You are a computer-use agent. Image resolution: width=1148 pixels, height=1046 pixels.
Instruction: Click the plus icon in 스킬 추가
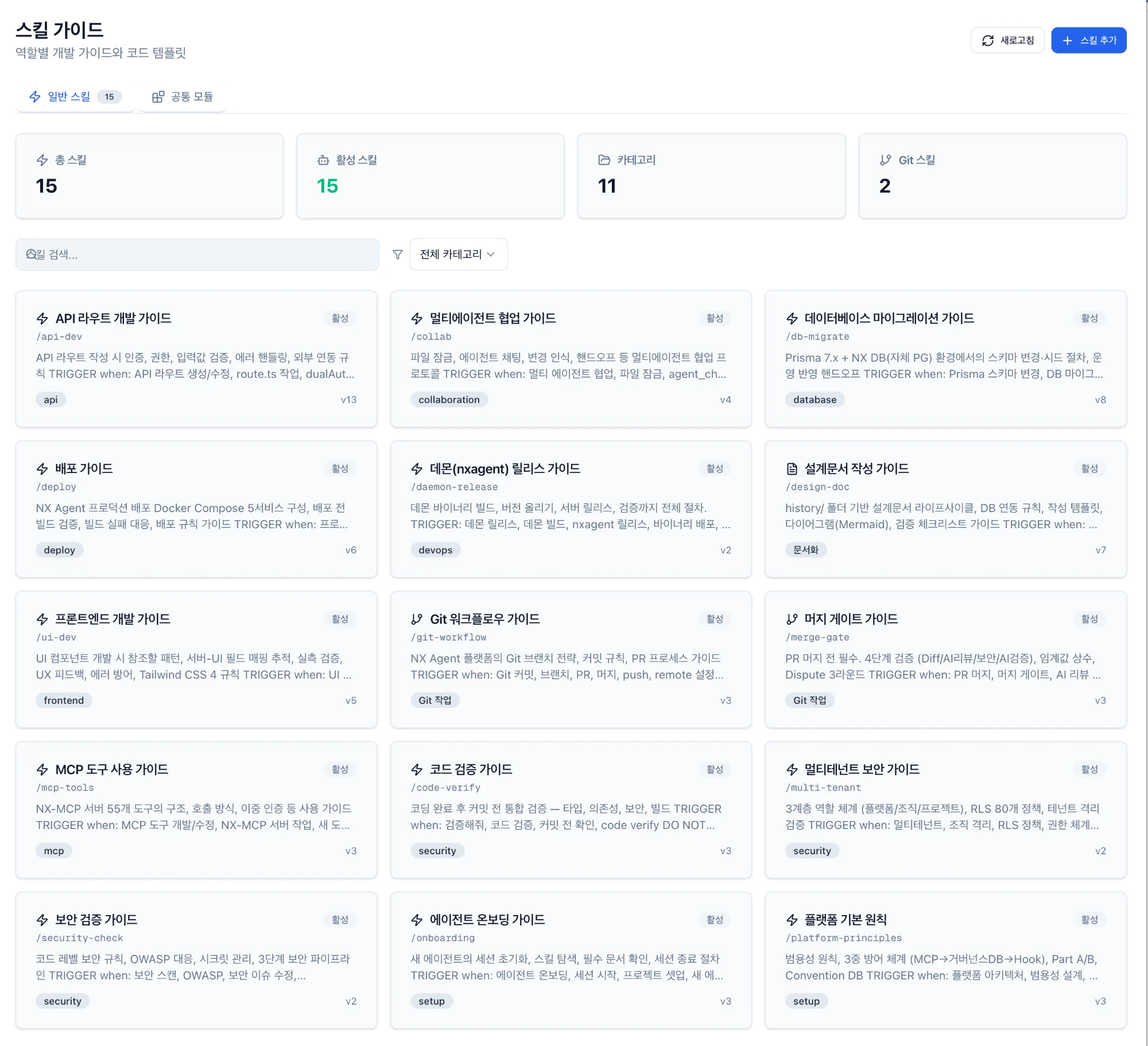click(x=1067, y=40)
